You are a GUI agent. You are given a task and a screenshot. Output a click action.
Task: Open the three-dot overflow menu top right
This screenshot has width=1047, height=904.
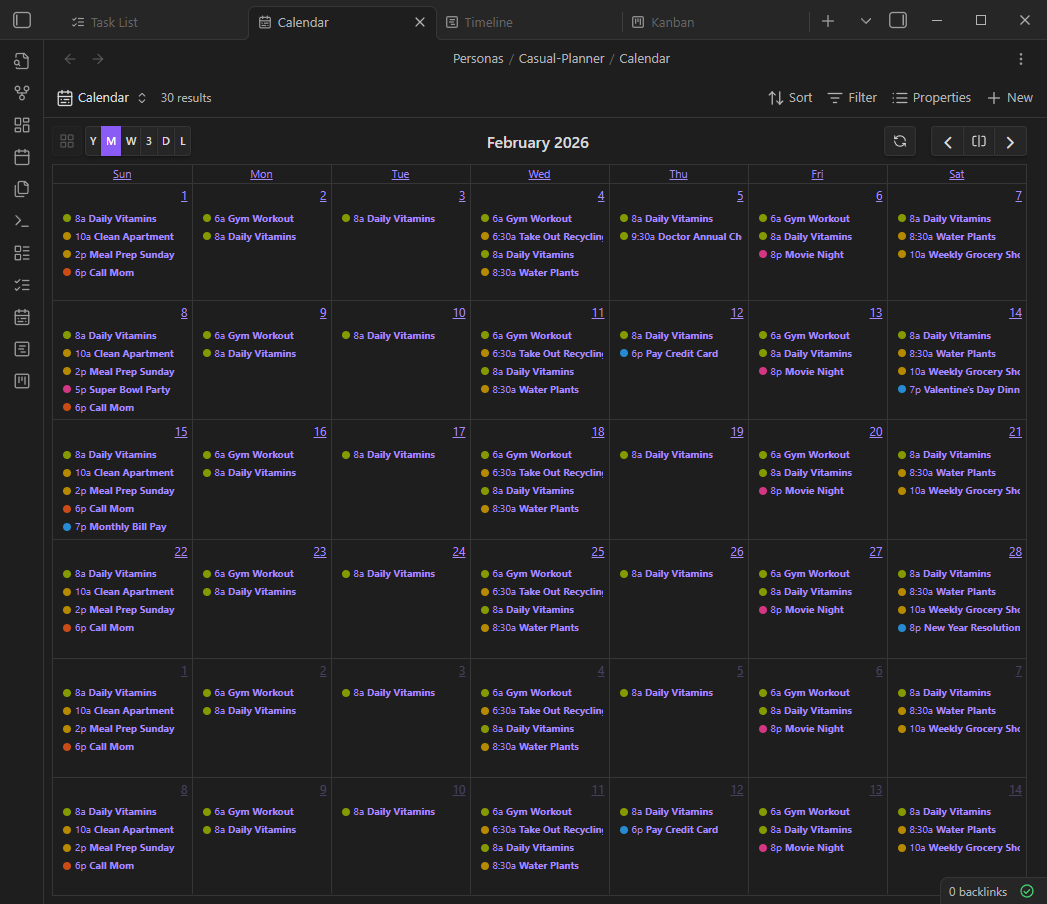[1021, 59]
